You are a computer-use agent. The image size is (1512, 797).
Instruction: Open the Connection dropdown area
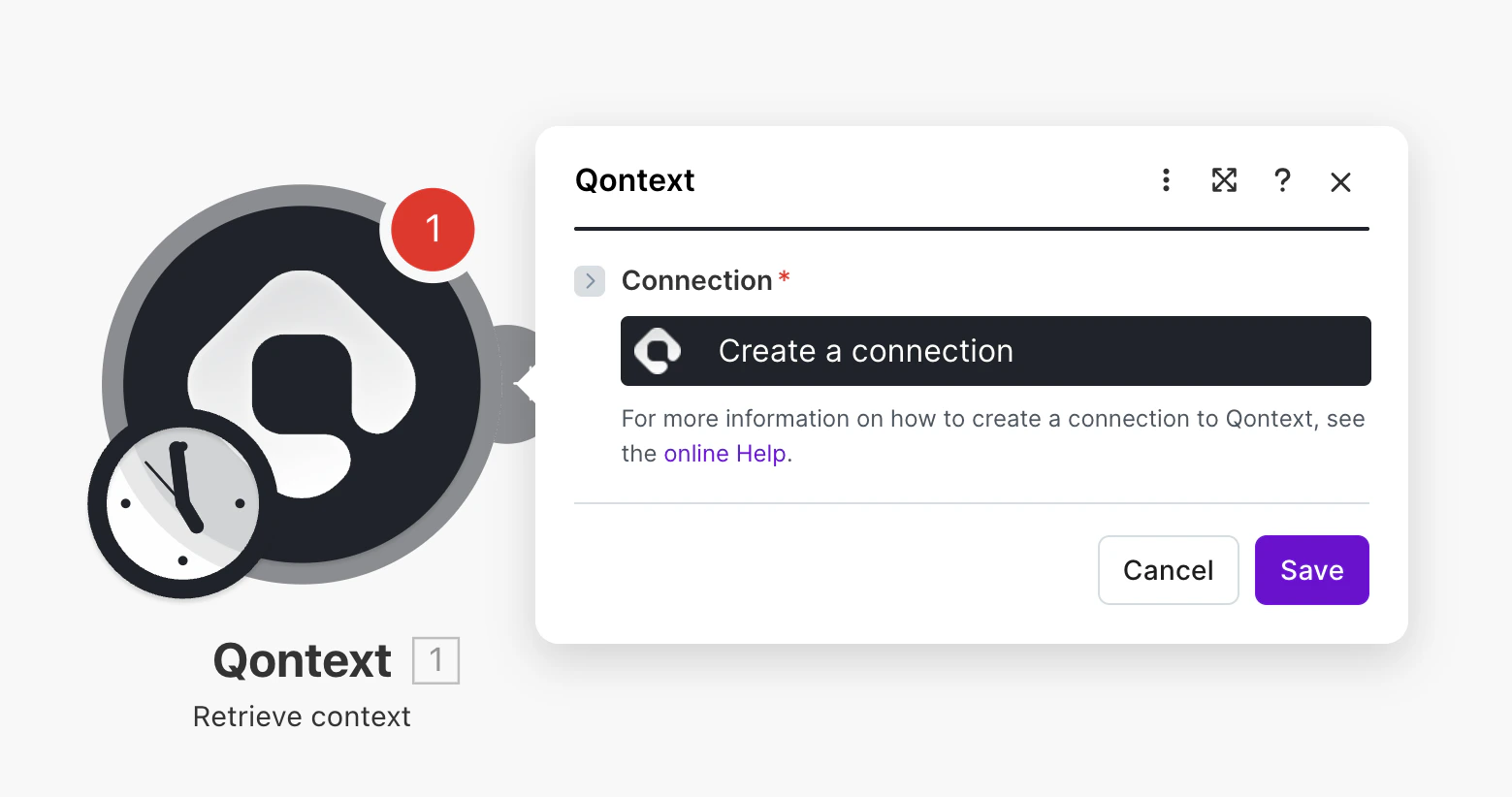995,351
